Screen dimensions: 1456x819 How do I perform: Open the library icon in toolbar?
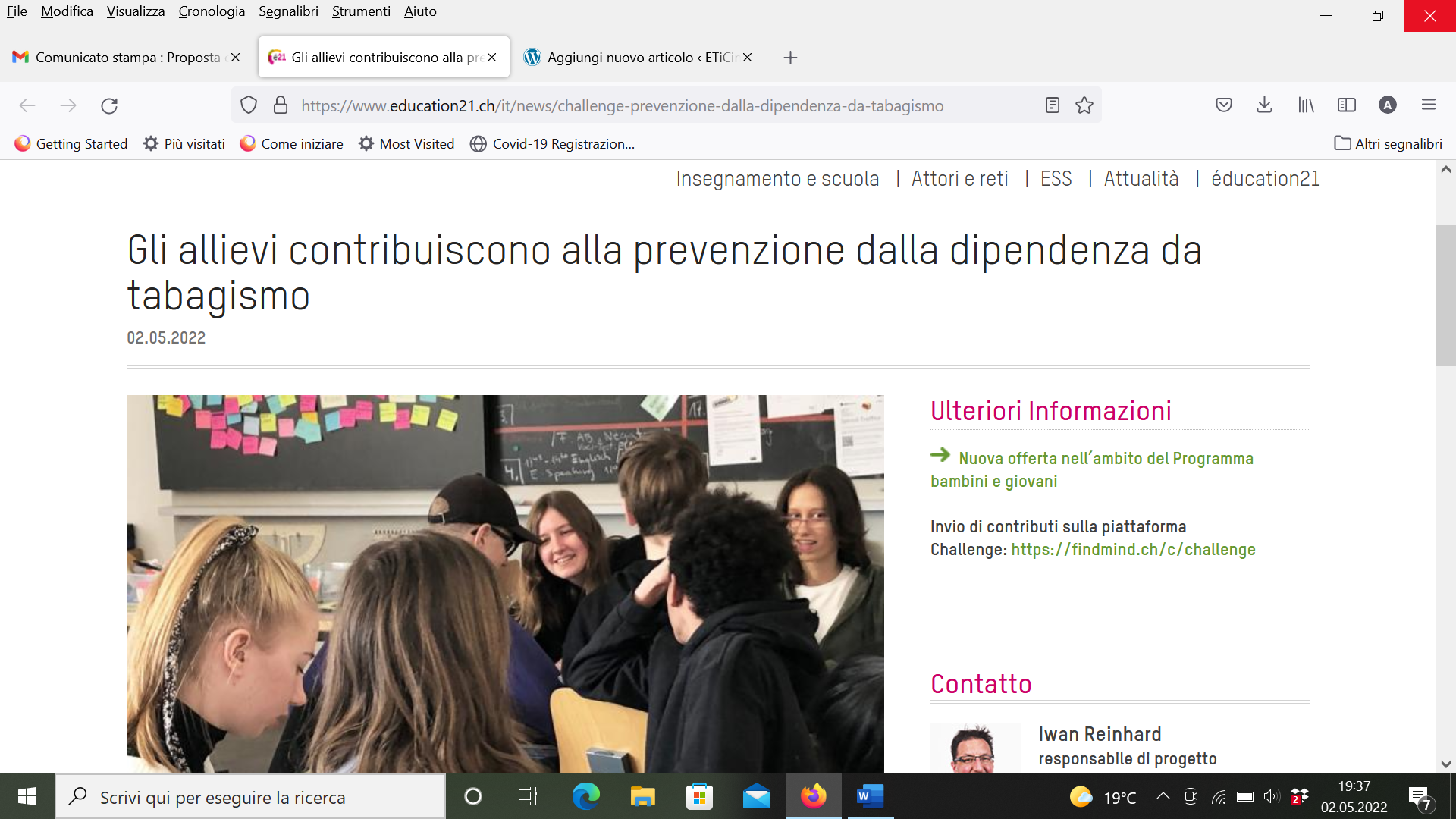(1306, 105)
